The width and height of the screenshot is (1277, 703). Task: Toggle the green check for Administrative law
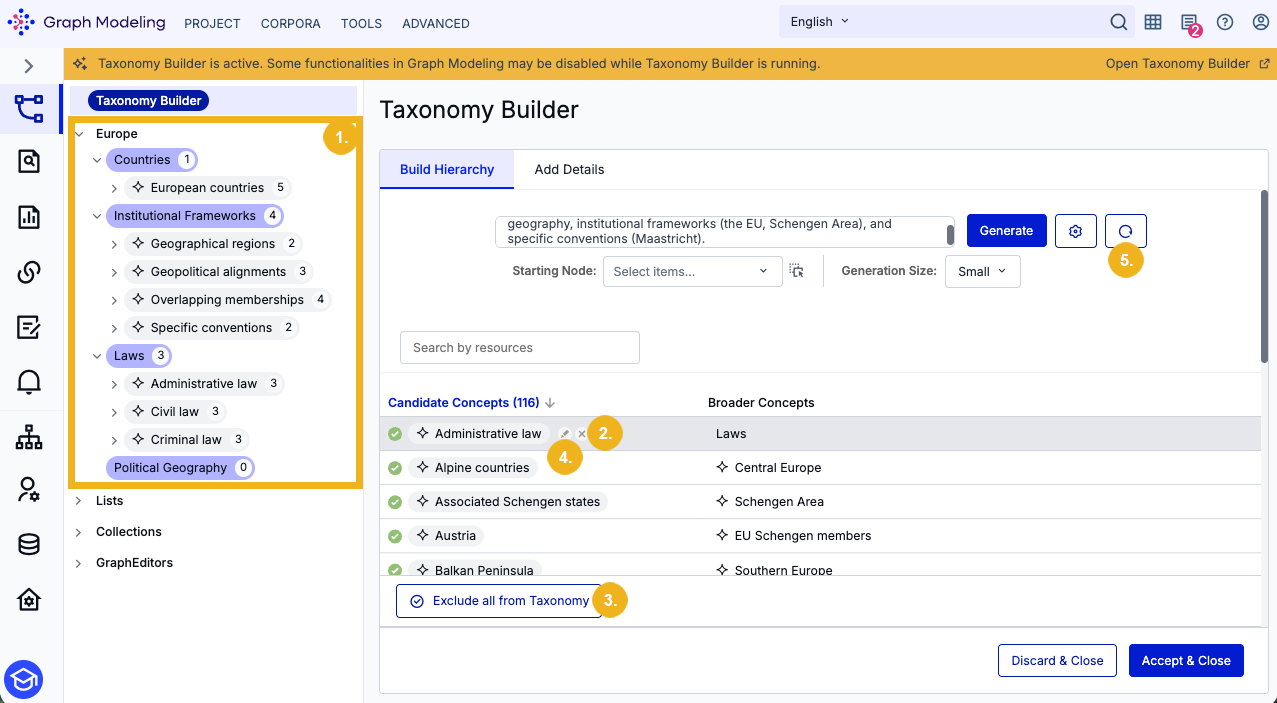[x=395, y=434]
